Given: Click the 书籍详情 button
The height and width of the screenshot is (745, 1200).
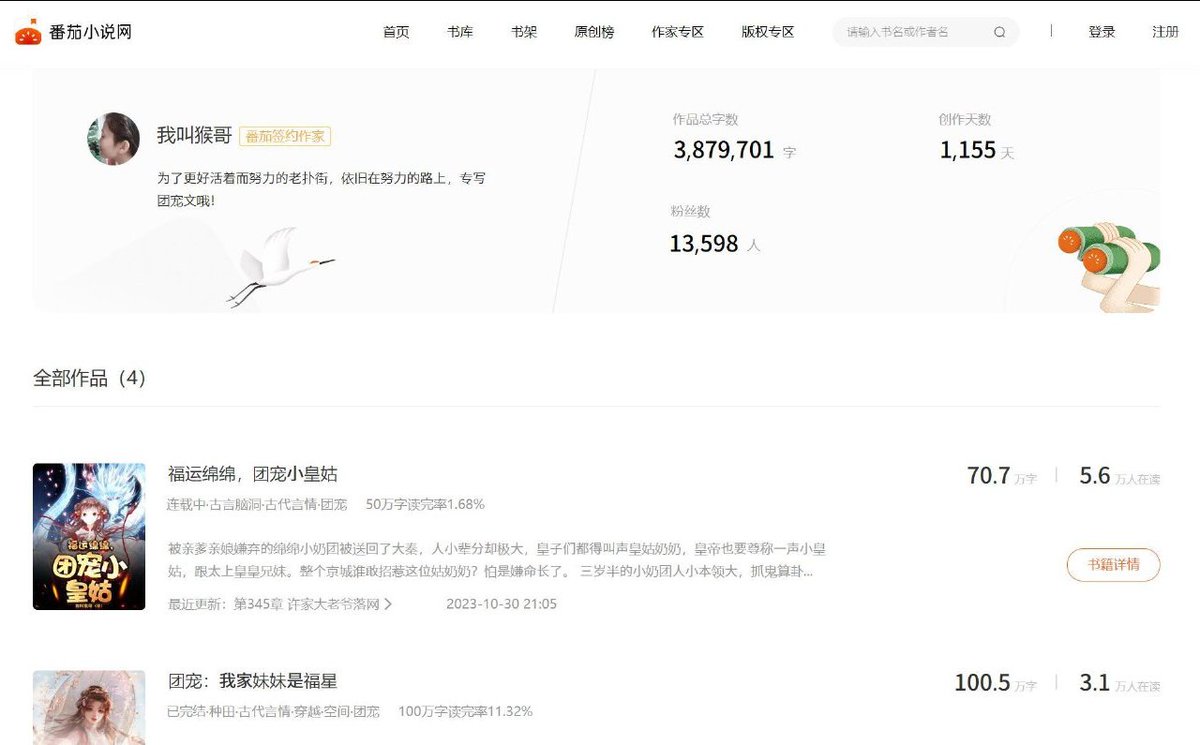Looking at the screenshot, I should tap(1113, 564).
